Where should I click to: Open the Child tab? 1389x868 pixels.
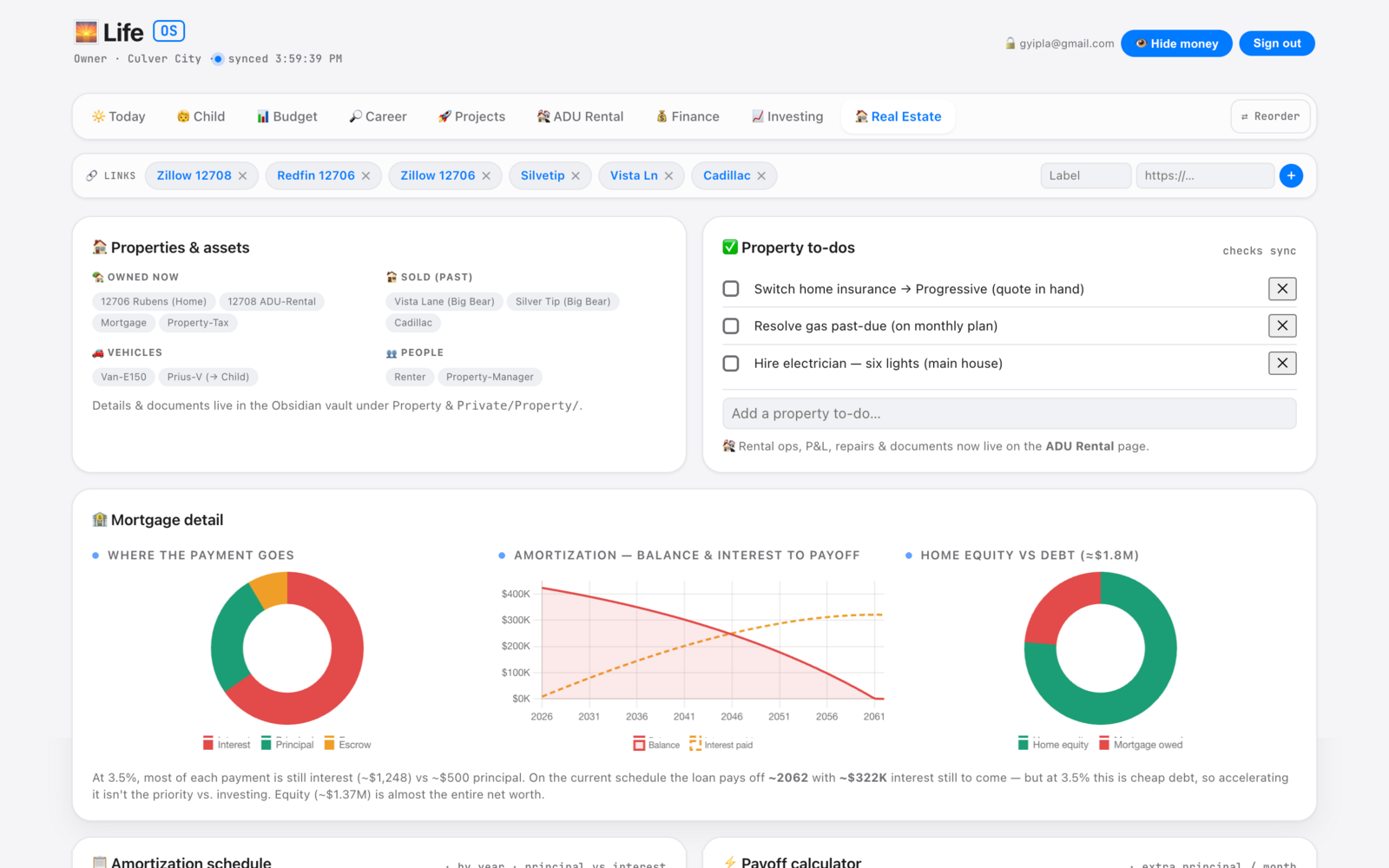pos(201,116)
